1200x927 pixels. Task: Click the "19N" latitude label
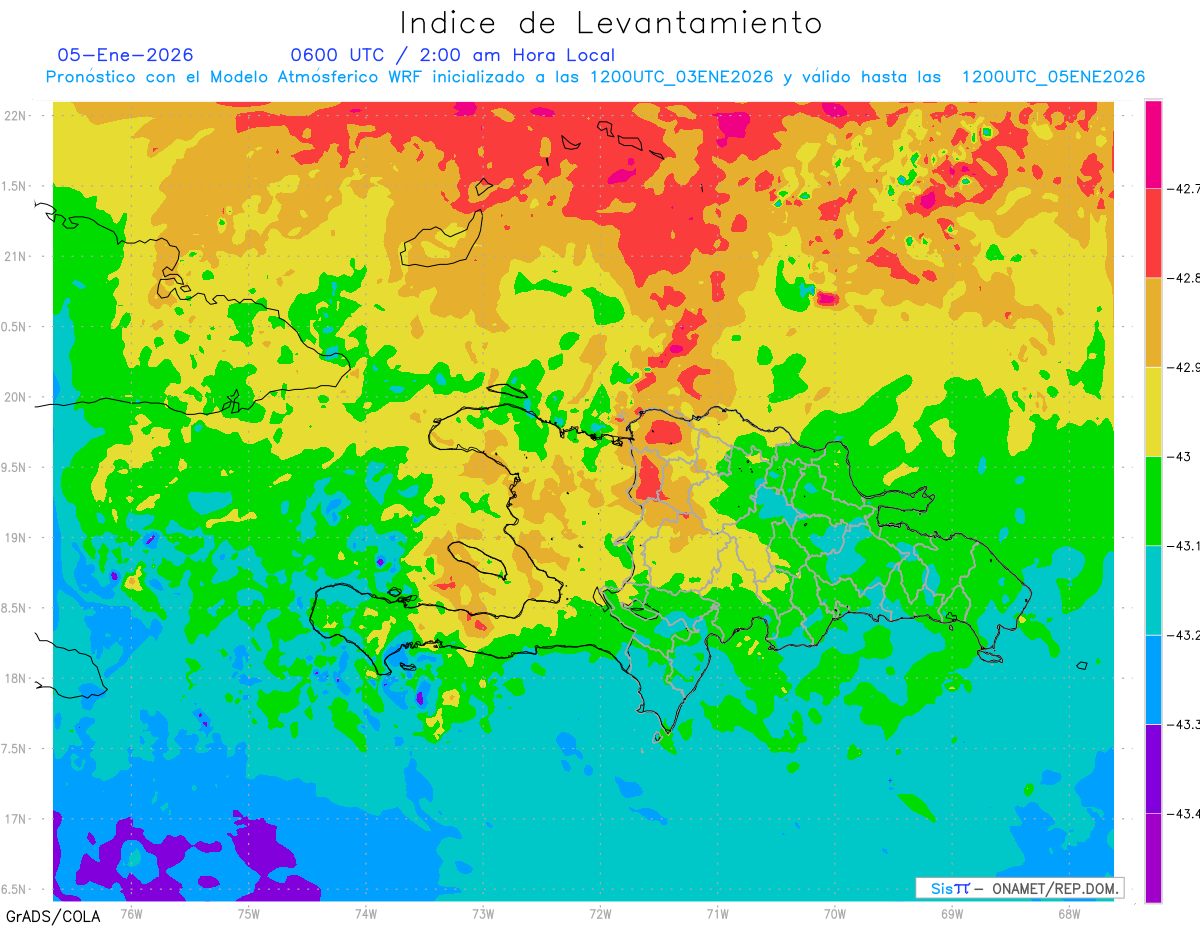(16, 538)
